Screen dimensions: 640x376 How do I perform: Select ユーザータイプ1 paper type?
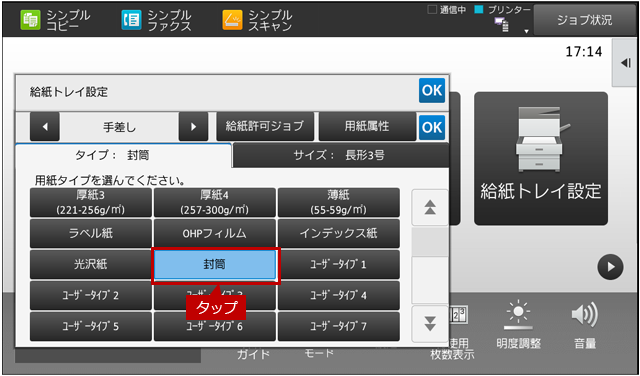click(339, 265)
